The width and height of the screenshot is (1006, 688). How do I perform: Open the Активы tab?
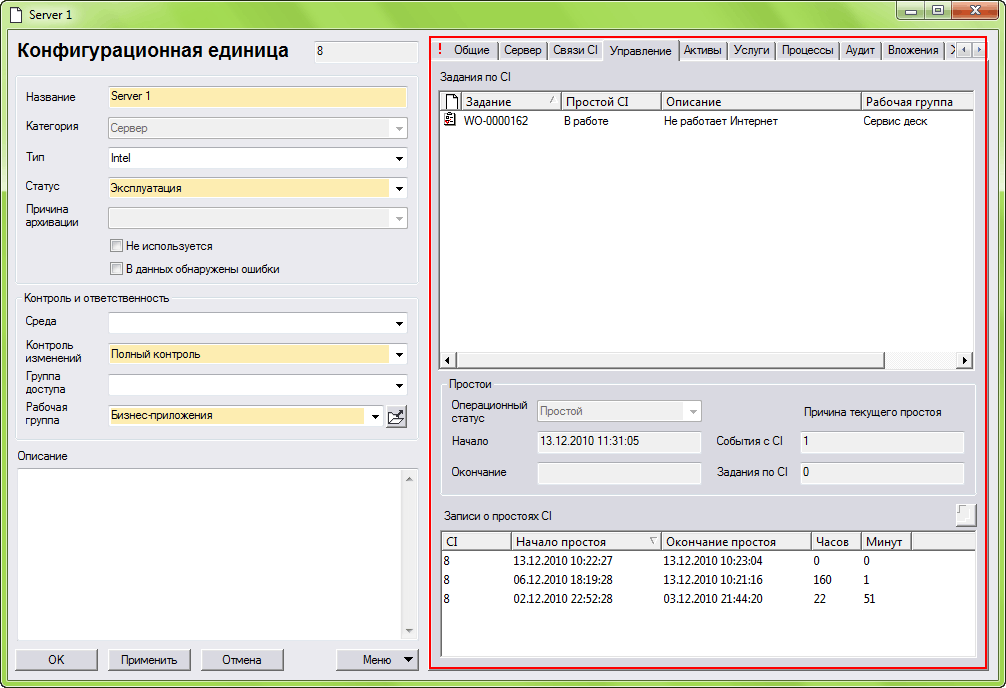point(703,50)
